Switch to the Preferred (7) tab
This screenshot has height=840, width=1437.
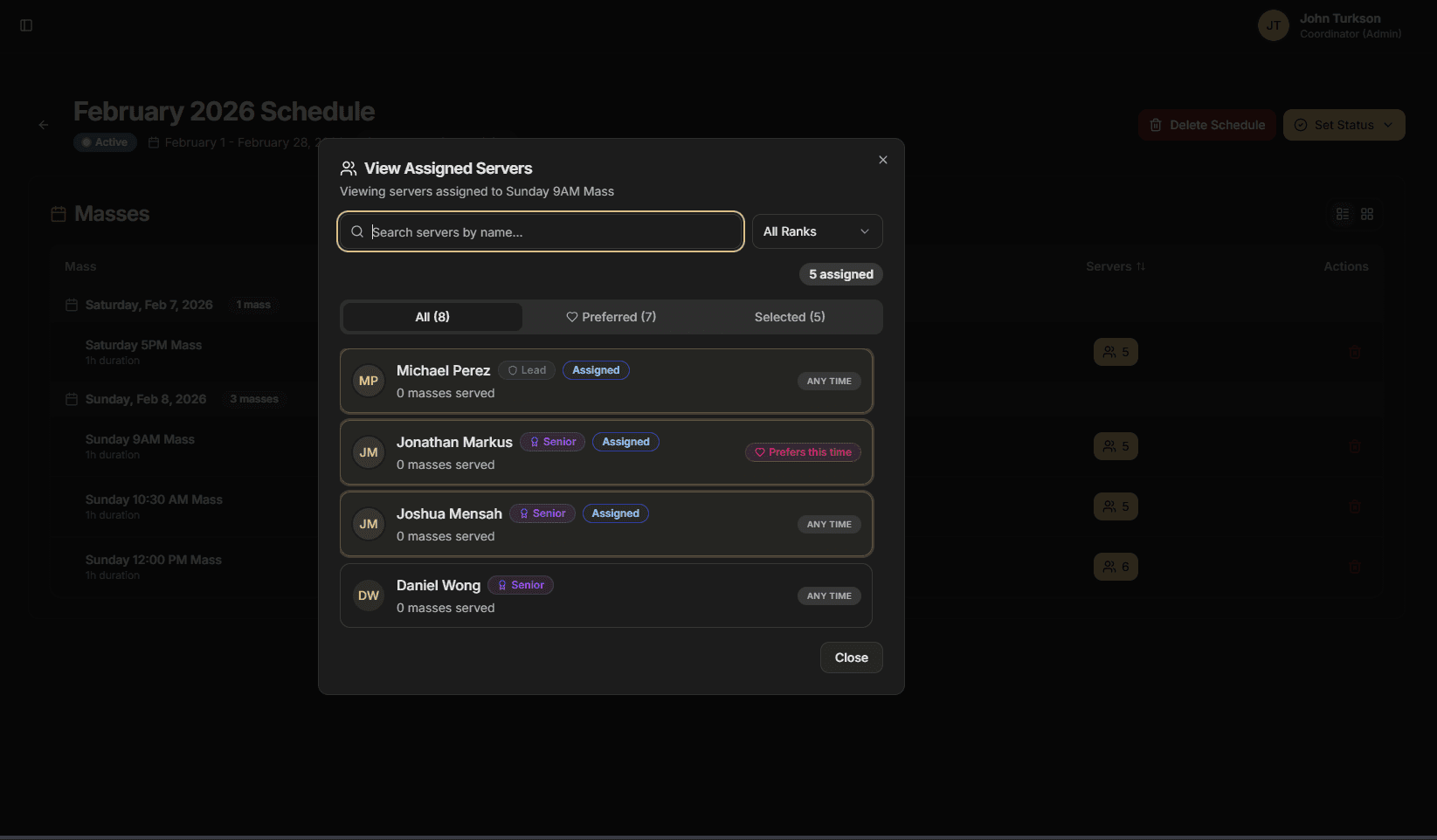click(611, 316)
